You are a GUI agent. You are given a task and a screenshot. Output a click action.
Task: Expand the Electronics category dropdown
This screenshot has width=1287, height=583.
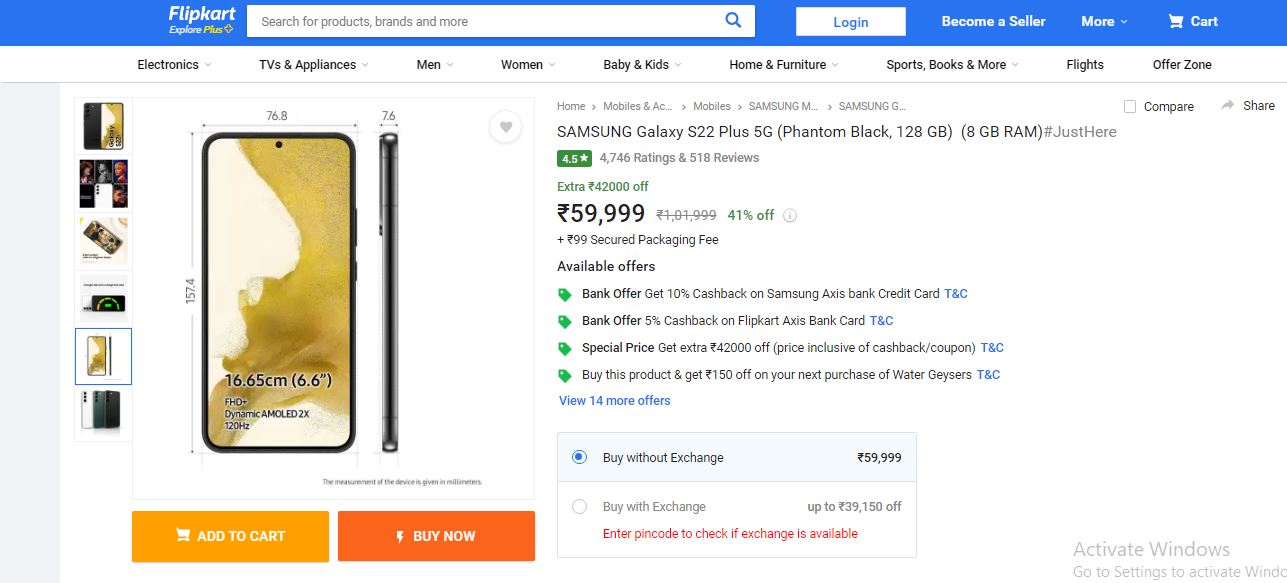click(175, 64)
